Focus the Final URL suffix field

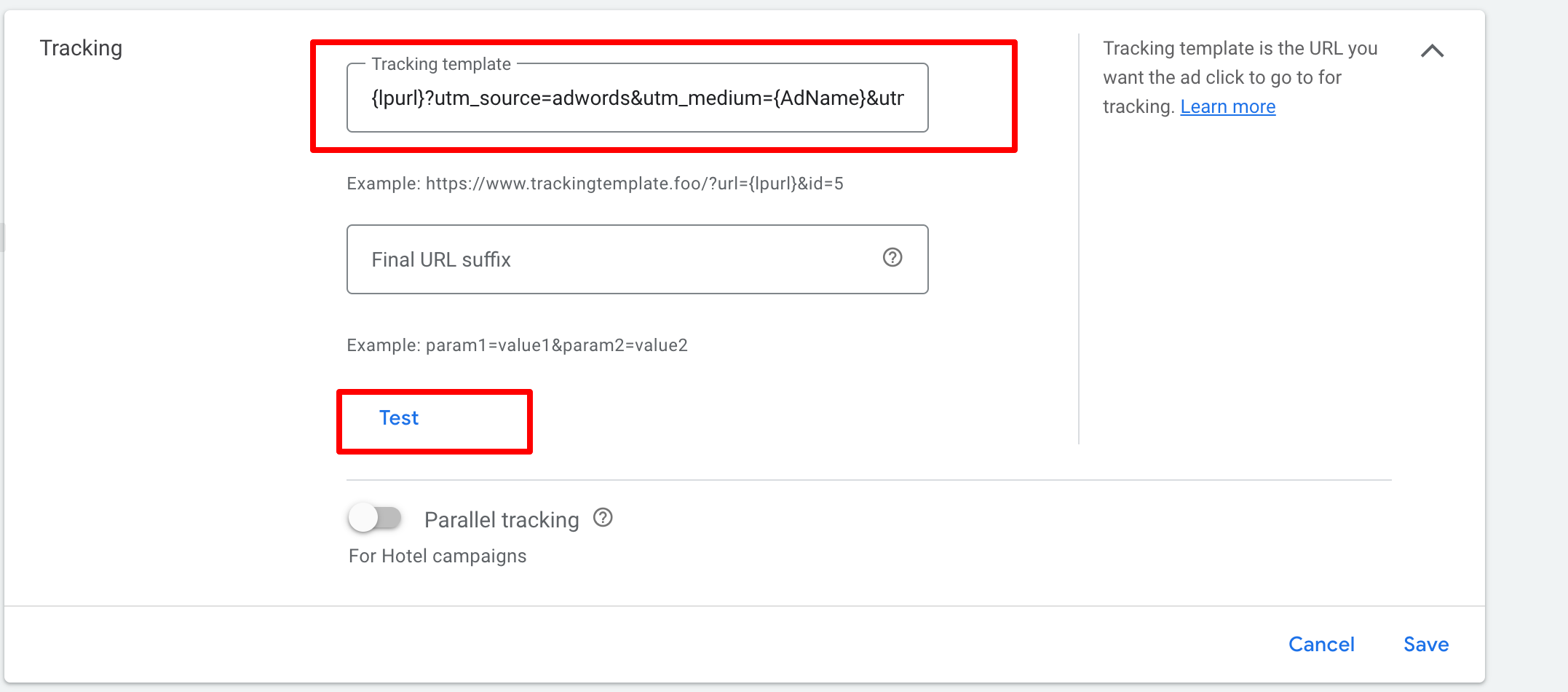637,259
